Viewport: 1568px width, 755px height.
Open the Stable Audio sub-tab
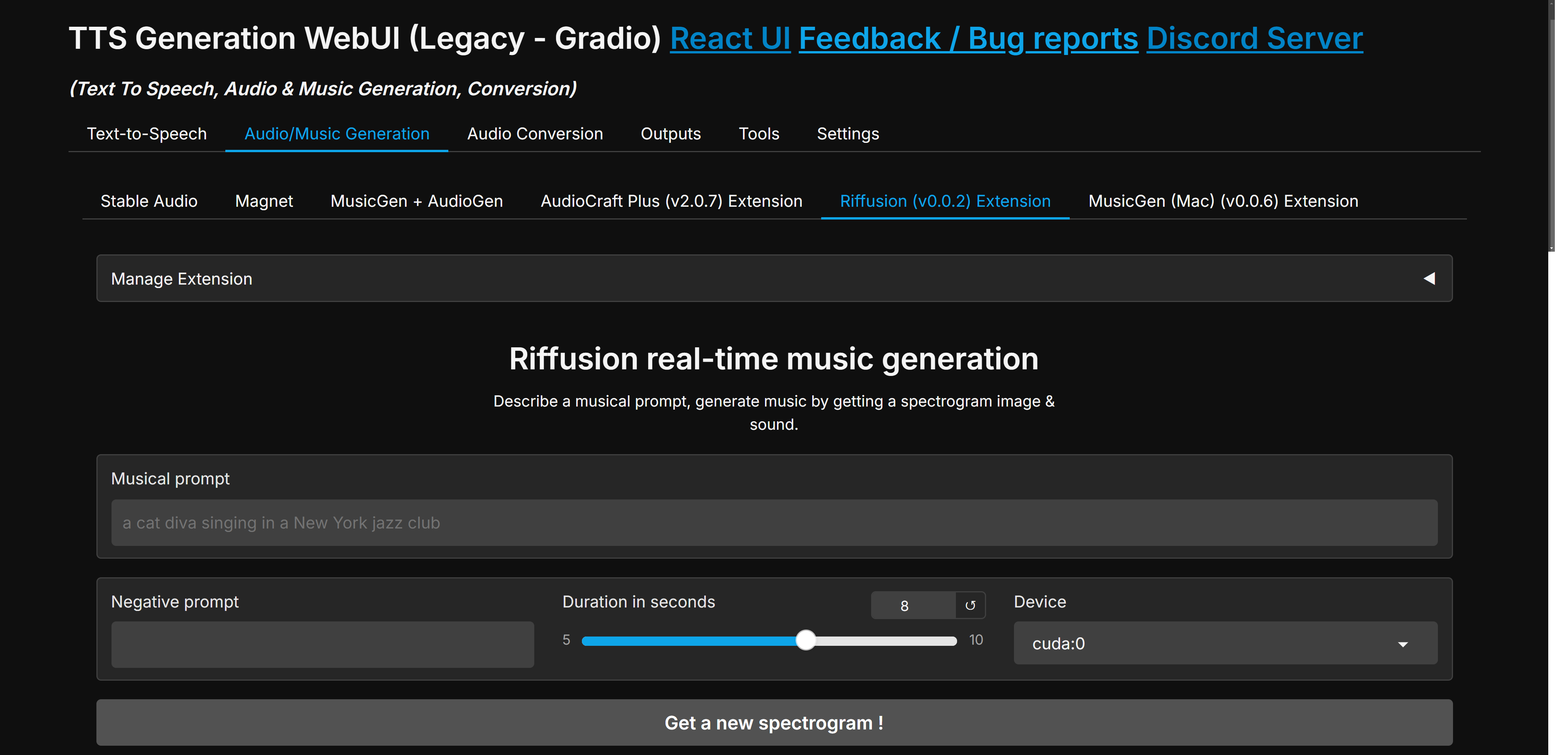(x=149, y=201)
